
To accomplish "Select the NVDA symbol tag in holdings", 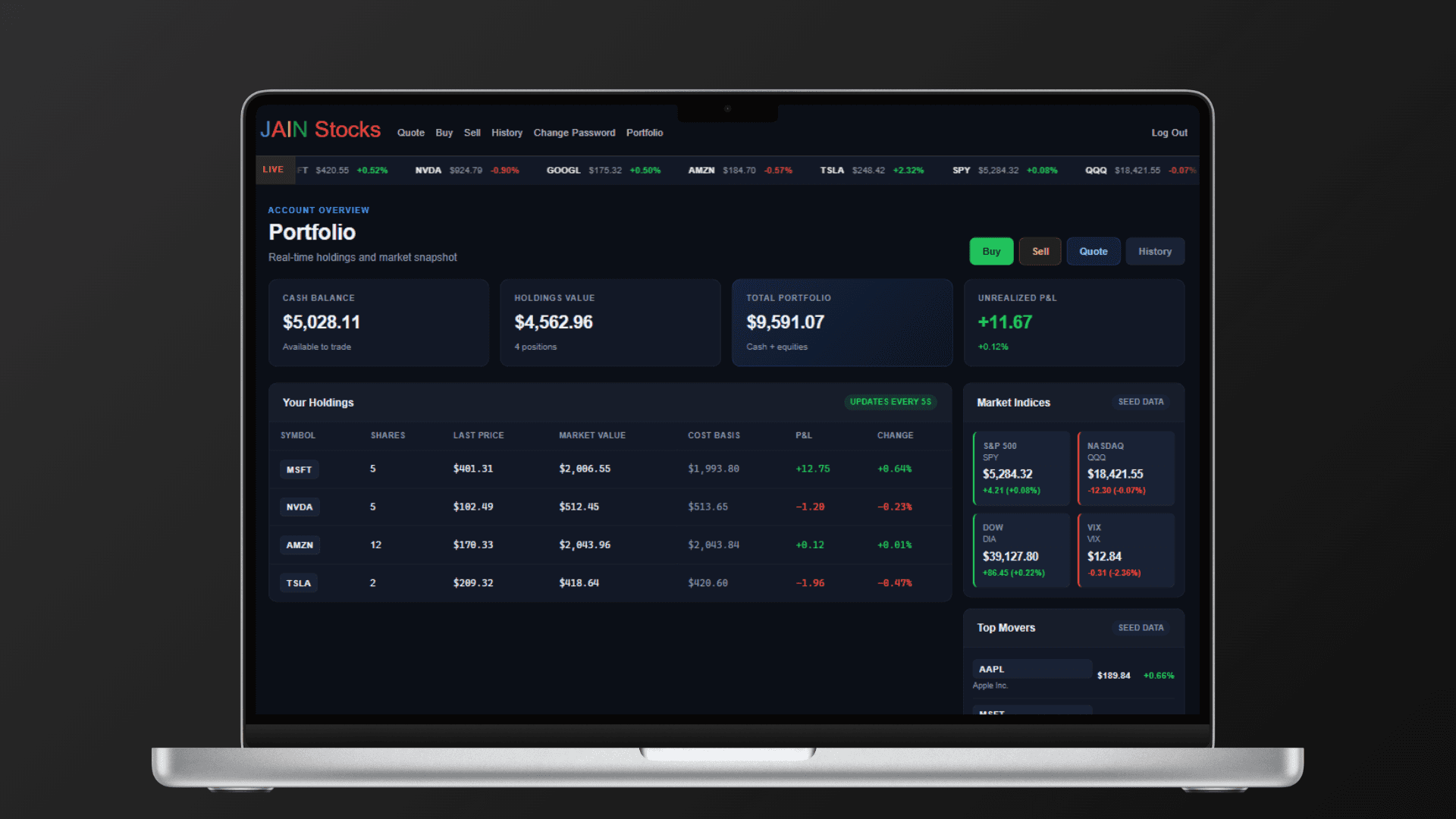I will pyautogui.click(x=300, y=507).
